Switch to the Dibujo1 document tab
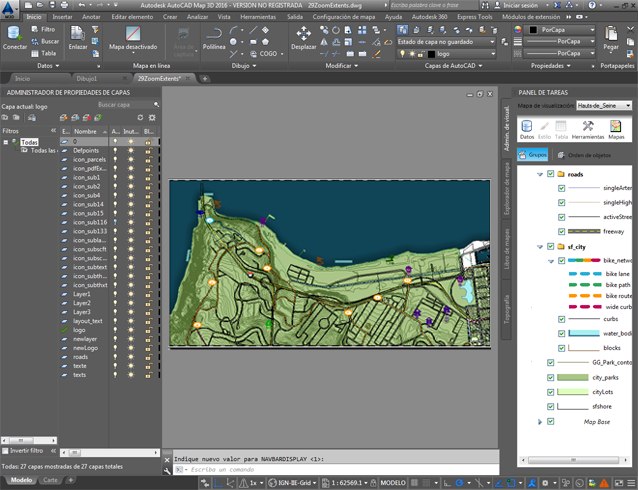The width and height of the screenshot is (638, 490). coord(87,78)
